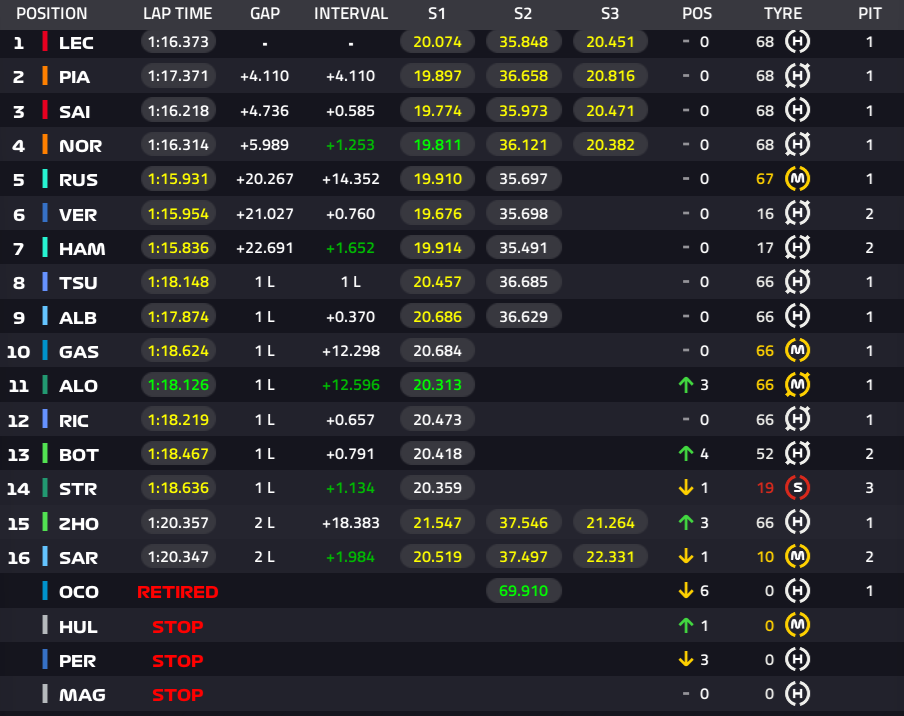904x716 pixels.
Task: Click the S3 column header
Action: (x=610, y=14)
